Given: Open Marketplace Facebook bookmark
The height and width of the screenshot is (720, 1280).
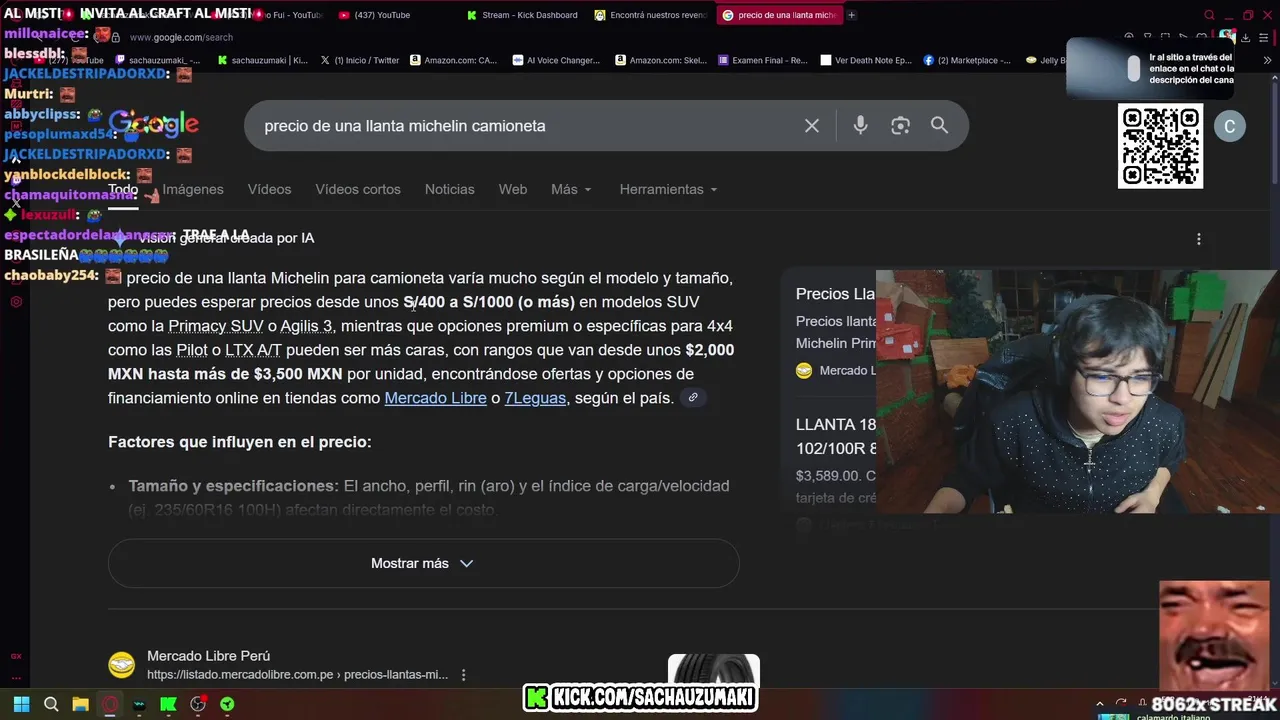Looking at the screenshot, I should (967, 60).
